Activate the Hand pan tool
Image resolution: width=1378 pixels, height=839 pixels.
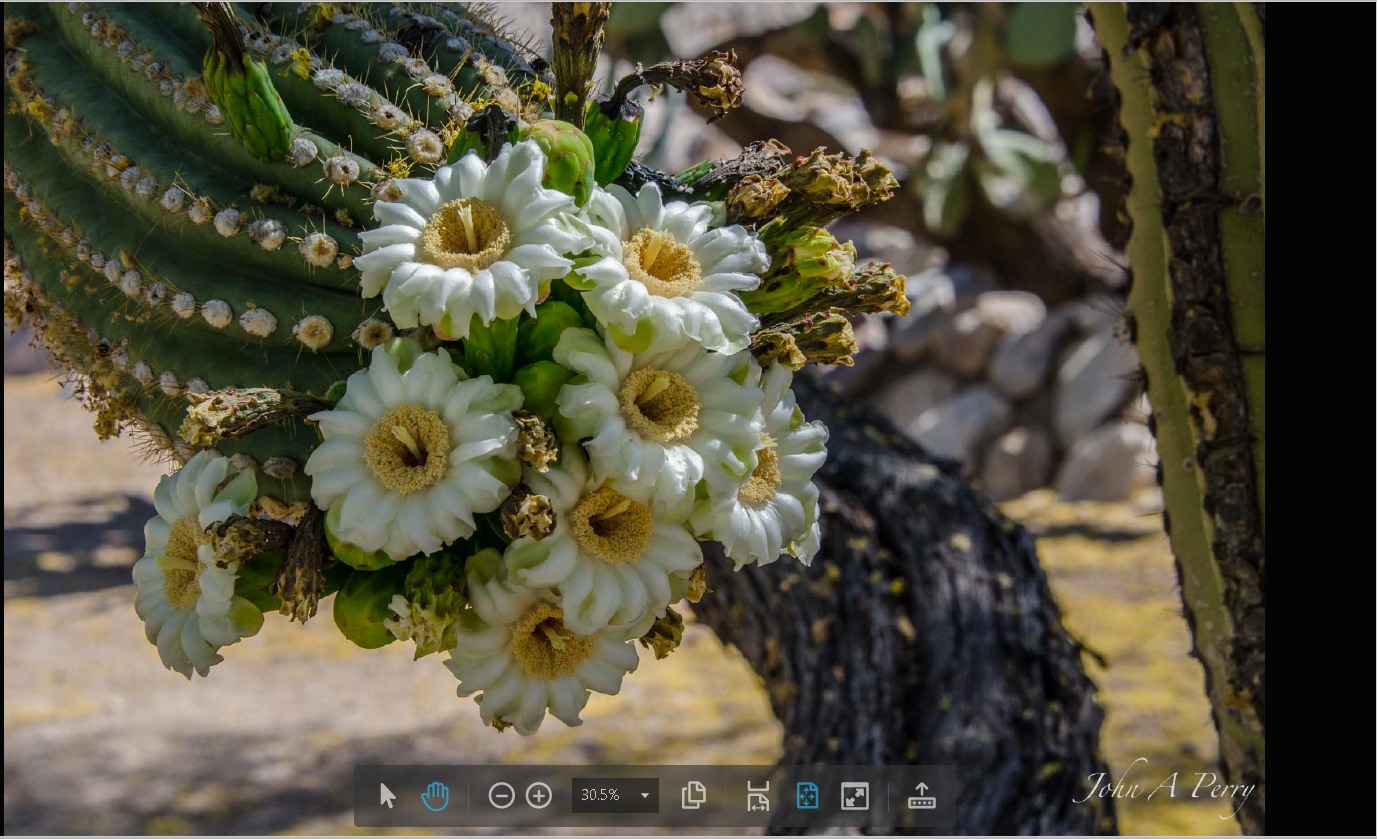click(x=435, y=796)
